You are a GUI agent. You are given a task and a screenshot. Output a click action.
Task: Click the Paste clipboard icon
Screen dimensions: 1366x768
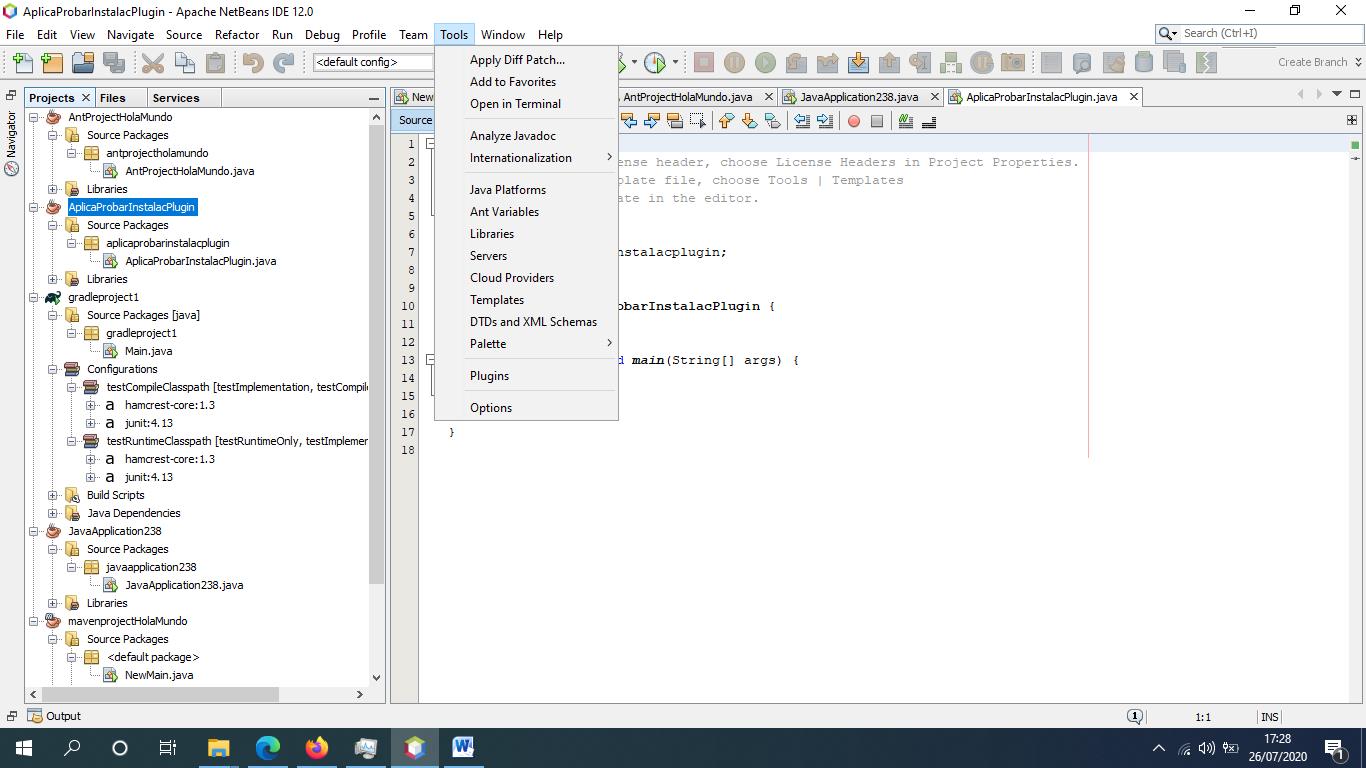[x=215, y=62]
